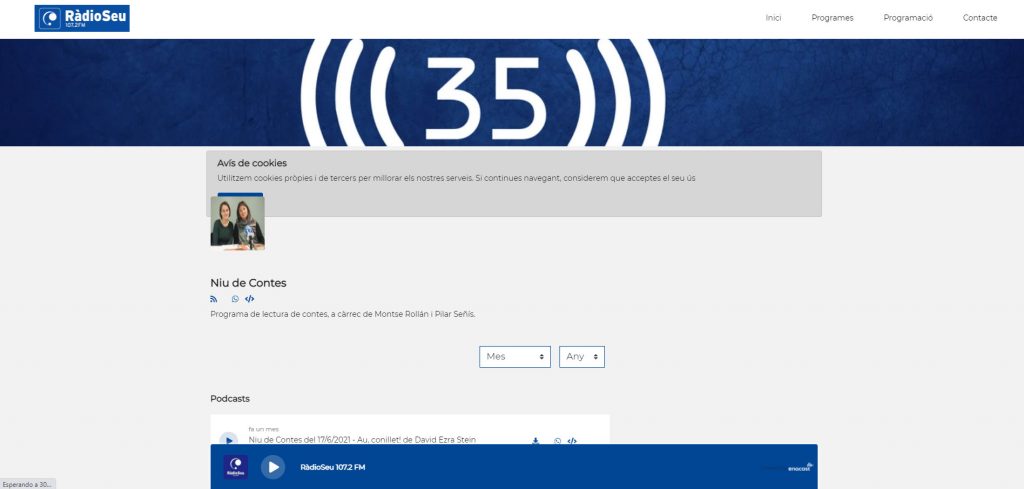Click the RàdioSeu 107.2FM header logo

point(82,18)
